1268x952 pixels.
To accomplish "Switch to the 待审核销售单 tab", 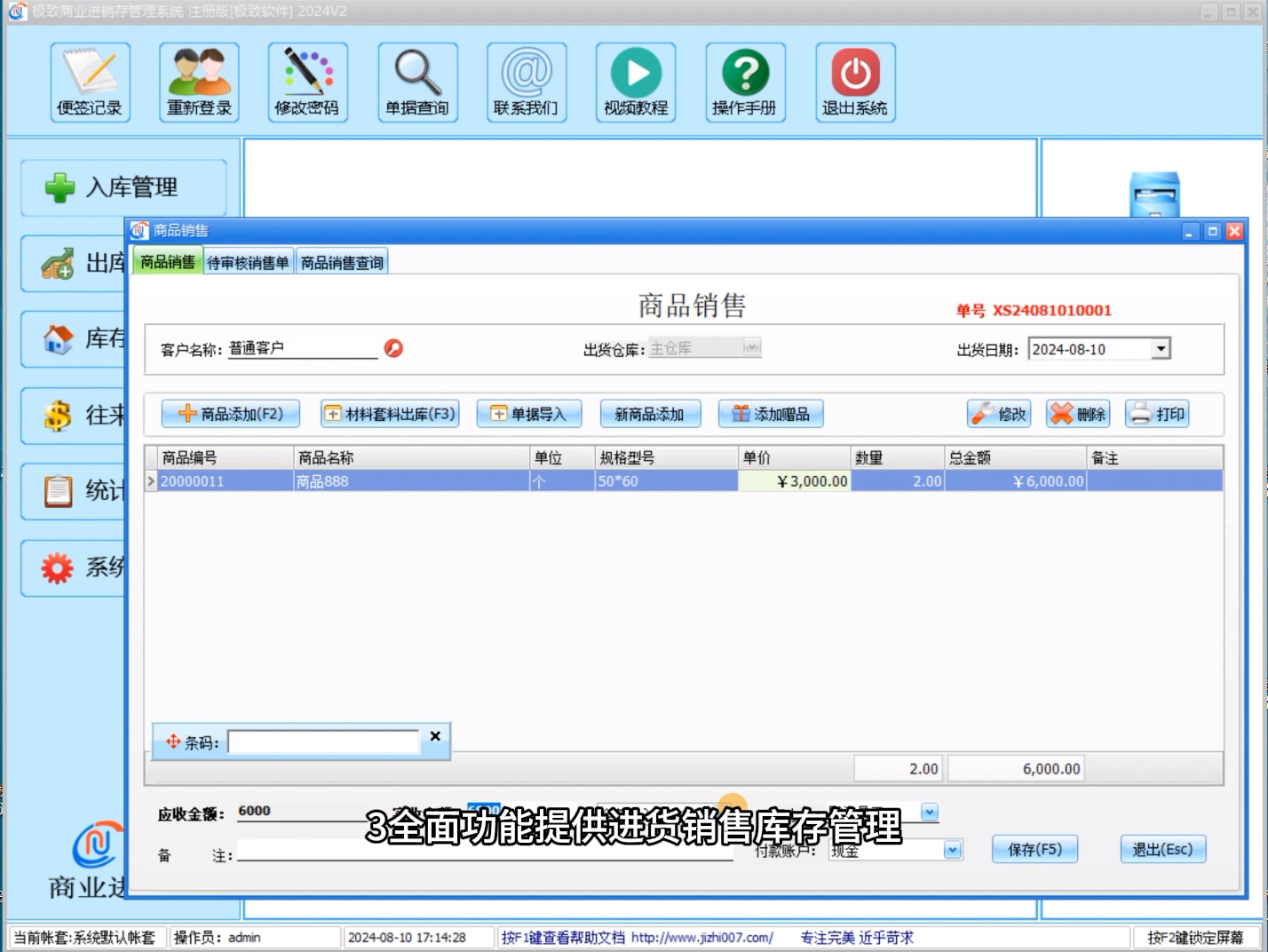I will point(249,263).
